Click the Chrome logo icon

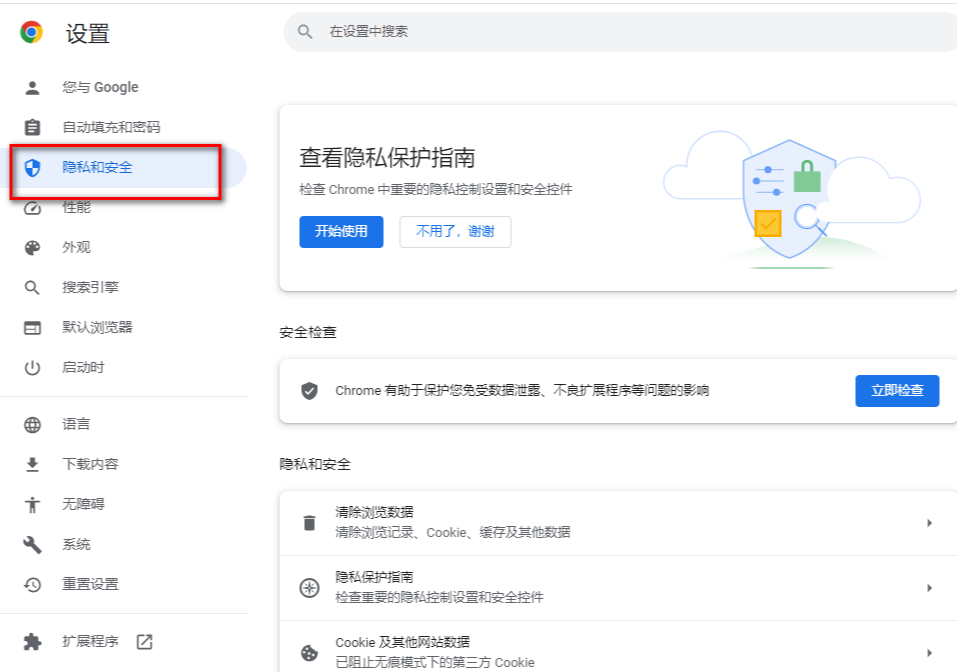coord(31,32)
